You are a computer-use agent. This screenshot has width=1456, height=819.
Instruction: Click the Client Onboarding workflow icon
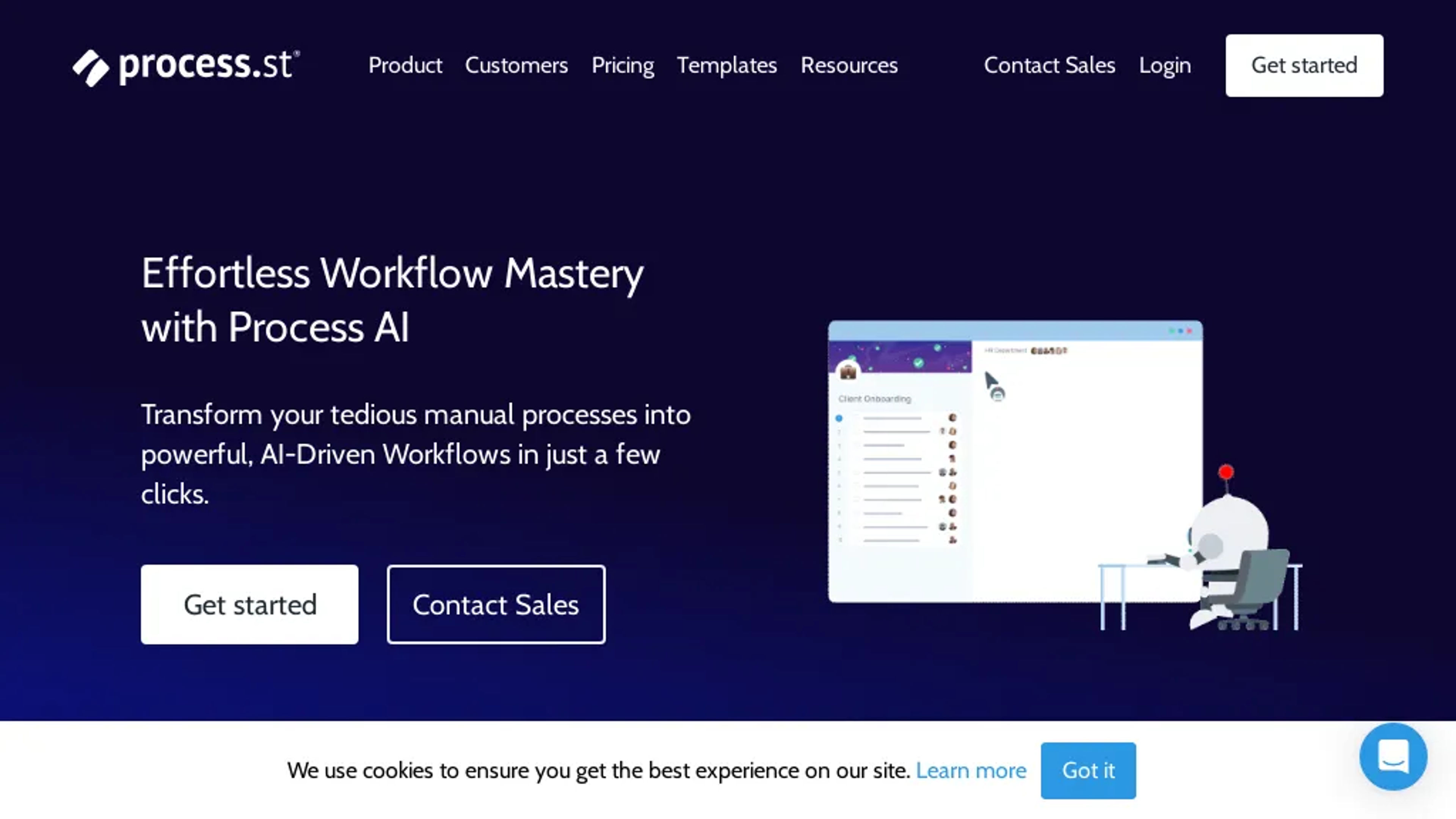(847, 371)
